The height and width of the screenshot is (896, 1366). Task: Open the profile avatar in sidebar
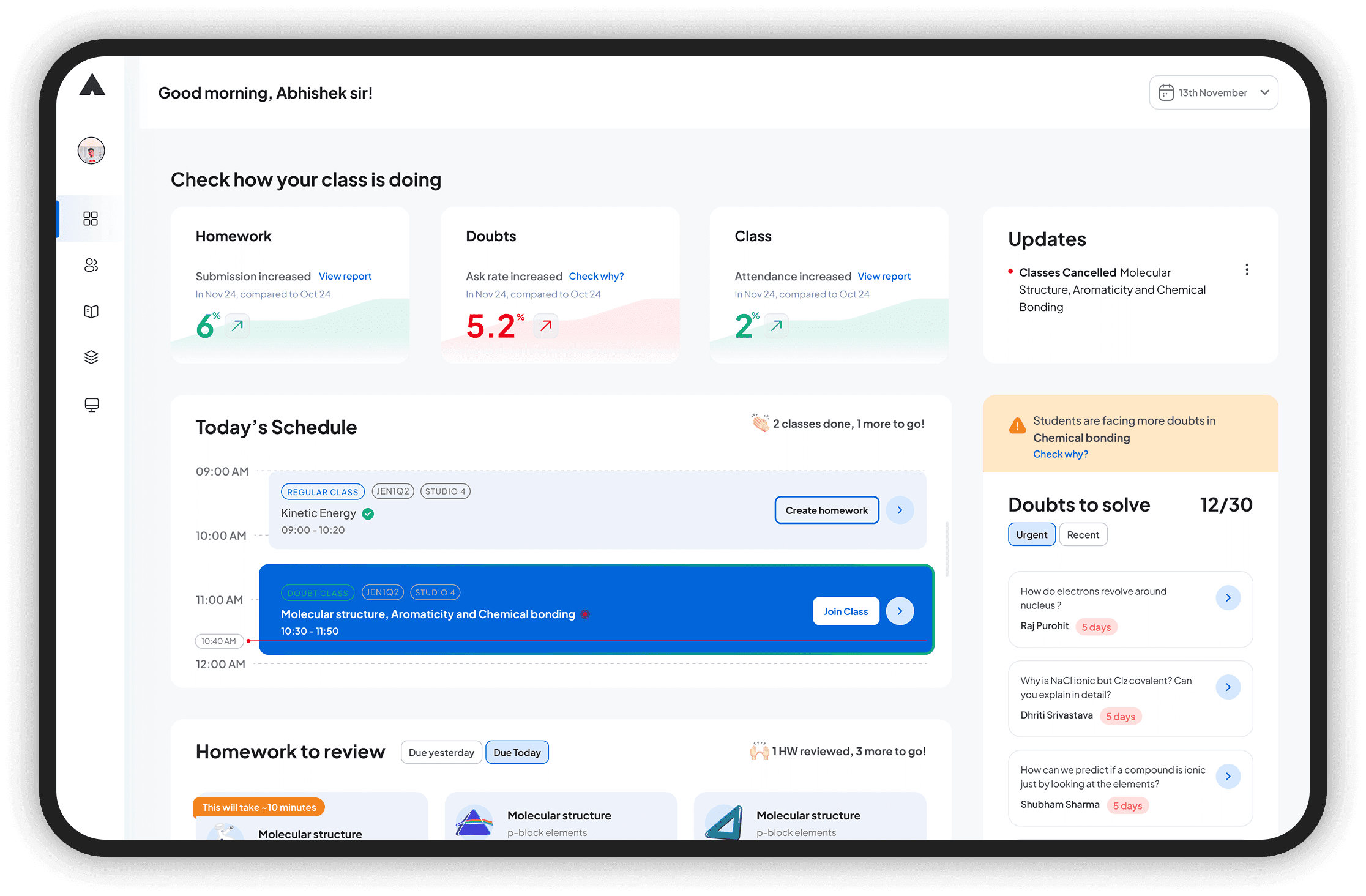(91, 151)
